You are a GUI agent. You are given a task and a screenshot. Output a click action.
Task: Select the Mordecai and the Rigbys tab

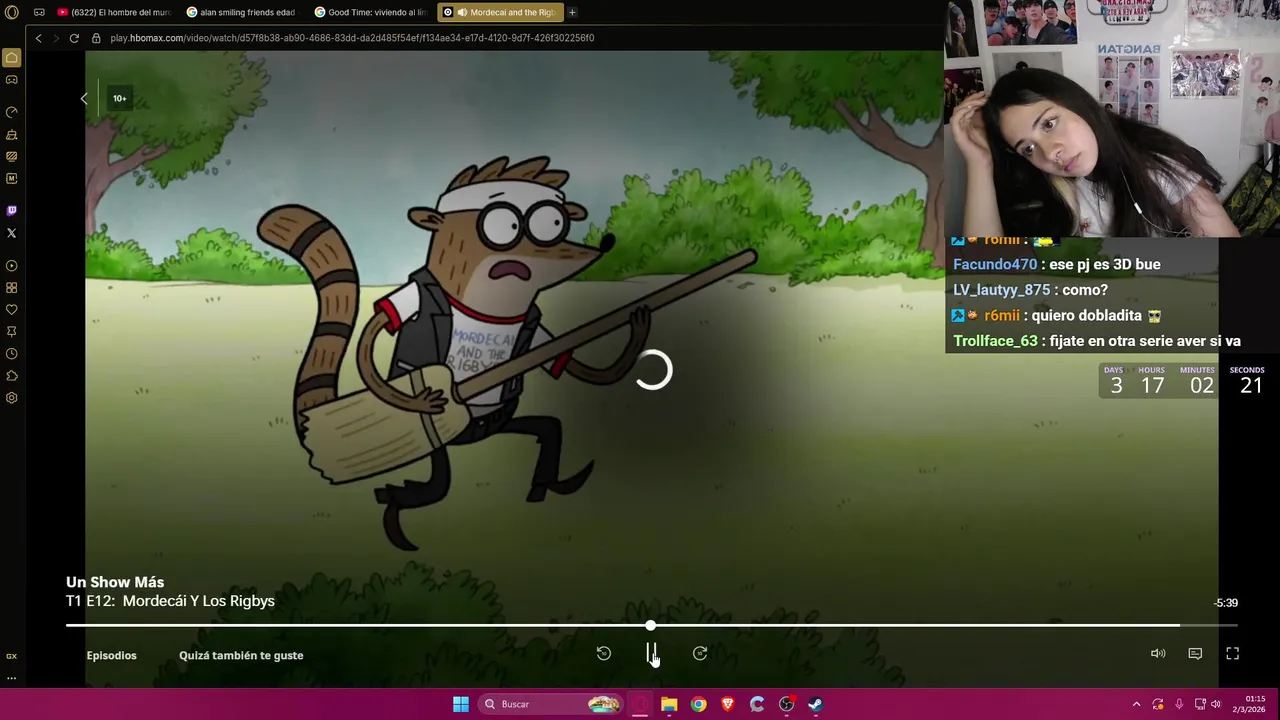(500, 12)
